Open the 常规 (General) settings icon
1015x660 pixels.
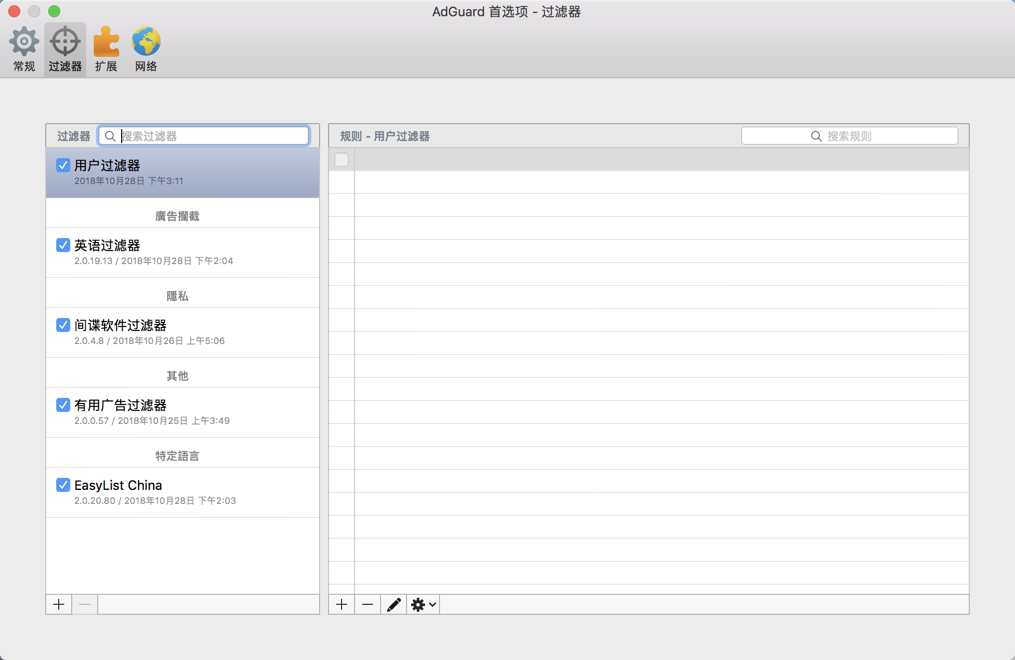tap(23, 42)
